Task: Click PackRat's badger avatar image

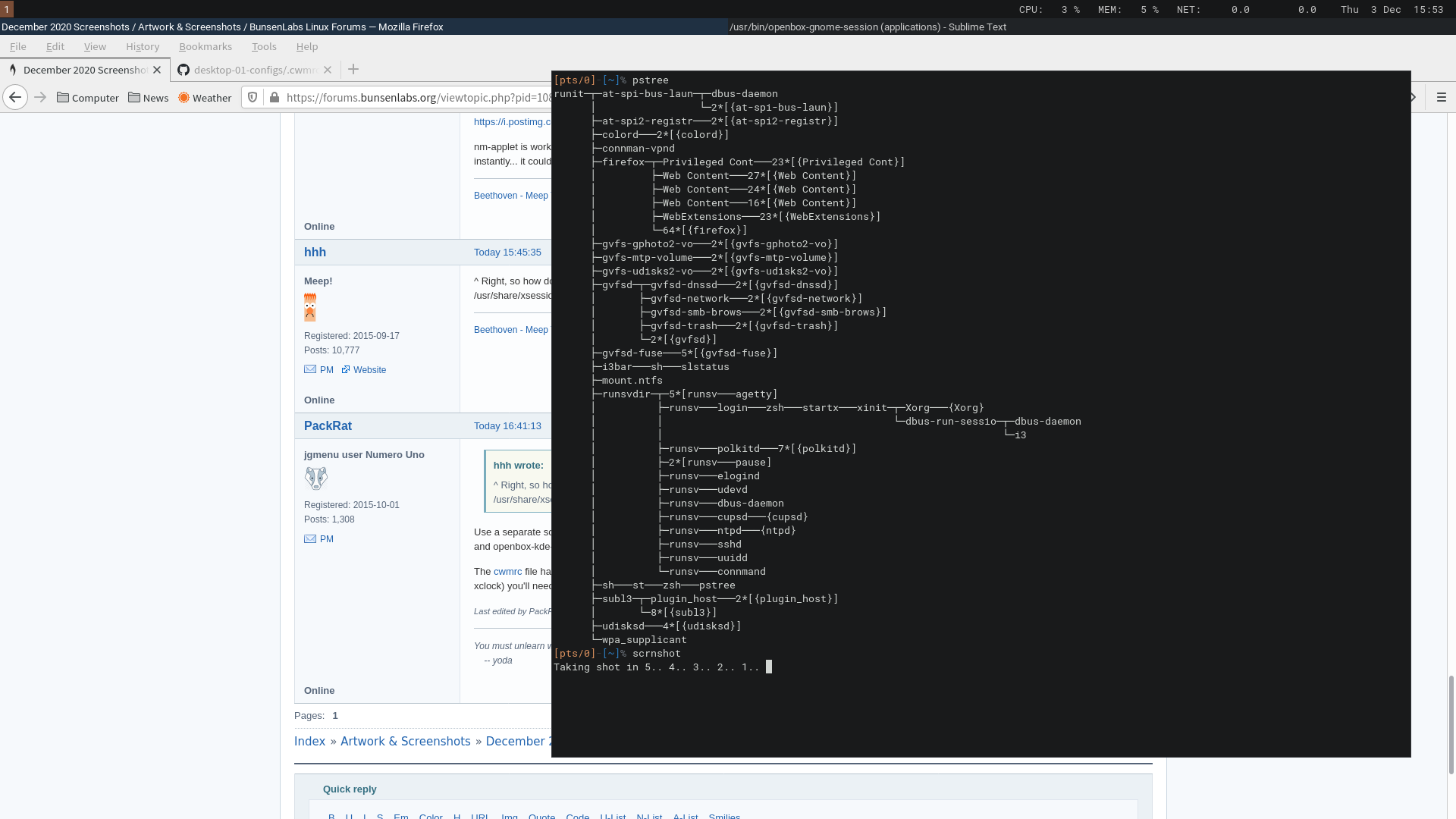Action: 316,478
